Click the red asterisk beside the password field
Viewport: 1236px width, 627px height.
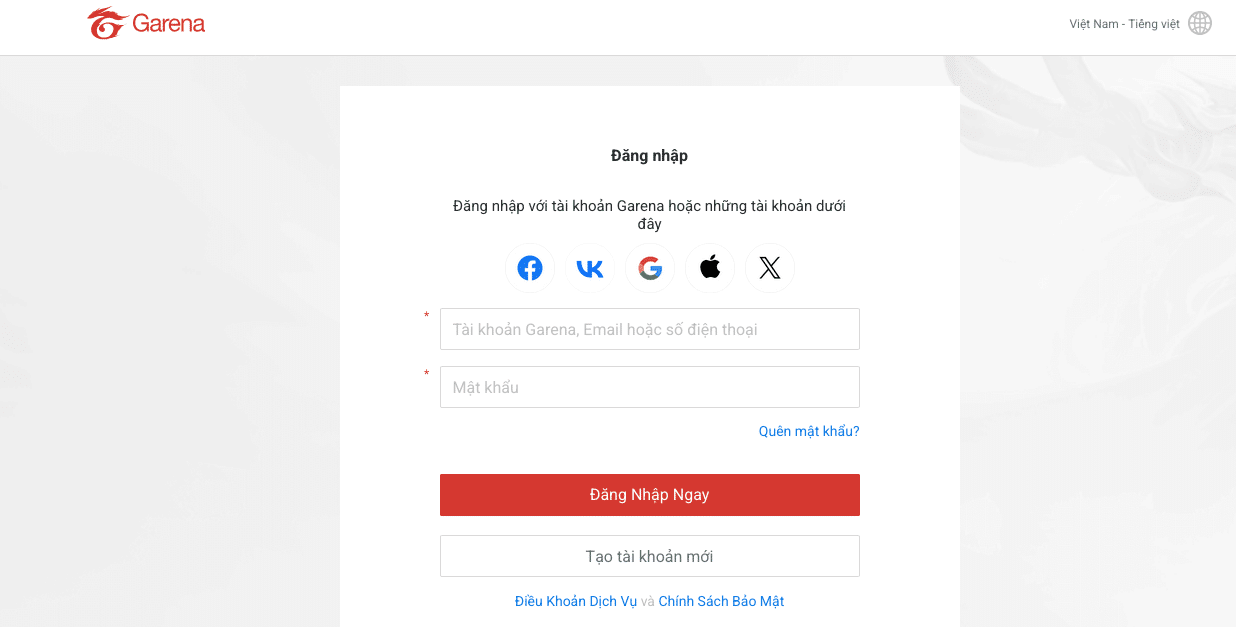(426, 374)
